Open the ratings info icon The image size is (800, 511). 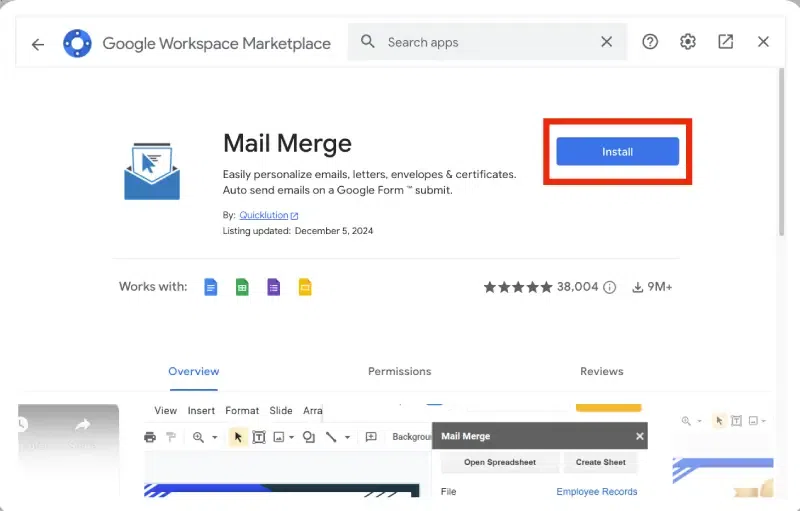pos(610,288)
